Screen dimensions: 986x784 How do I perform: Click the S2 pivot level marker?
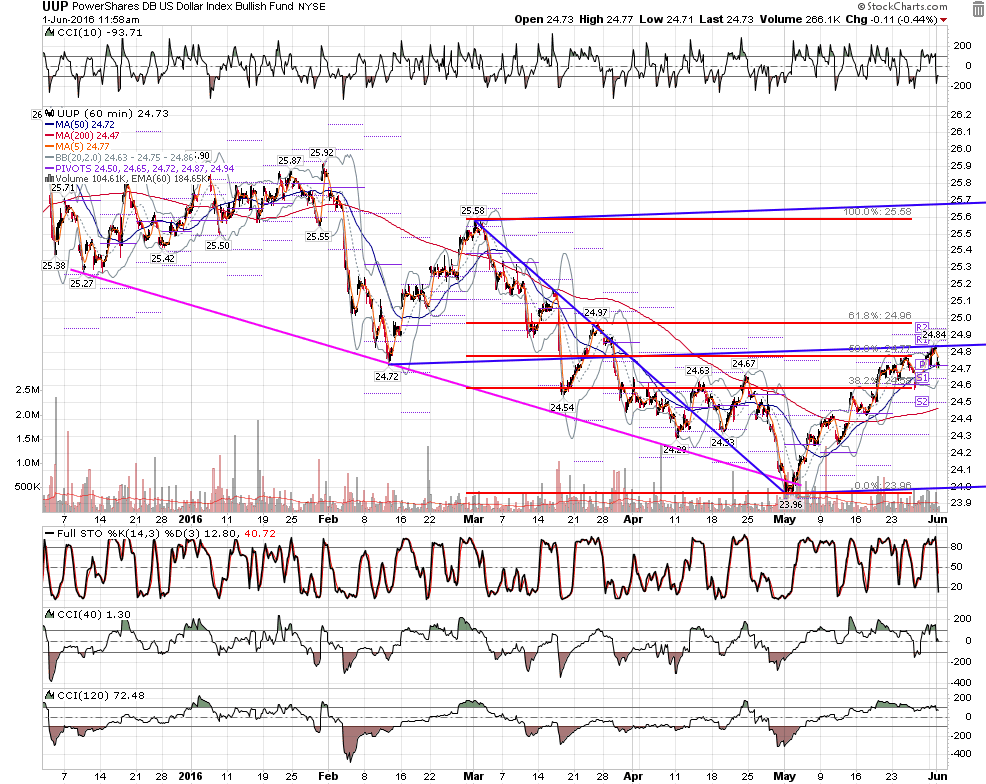[922, 402]
